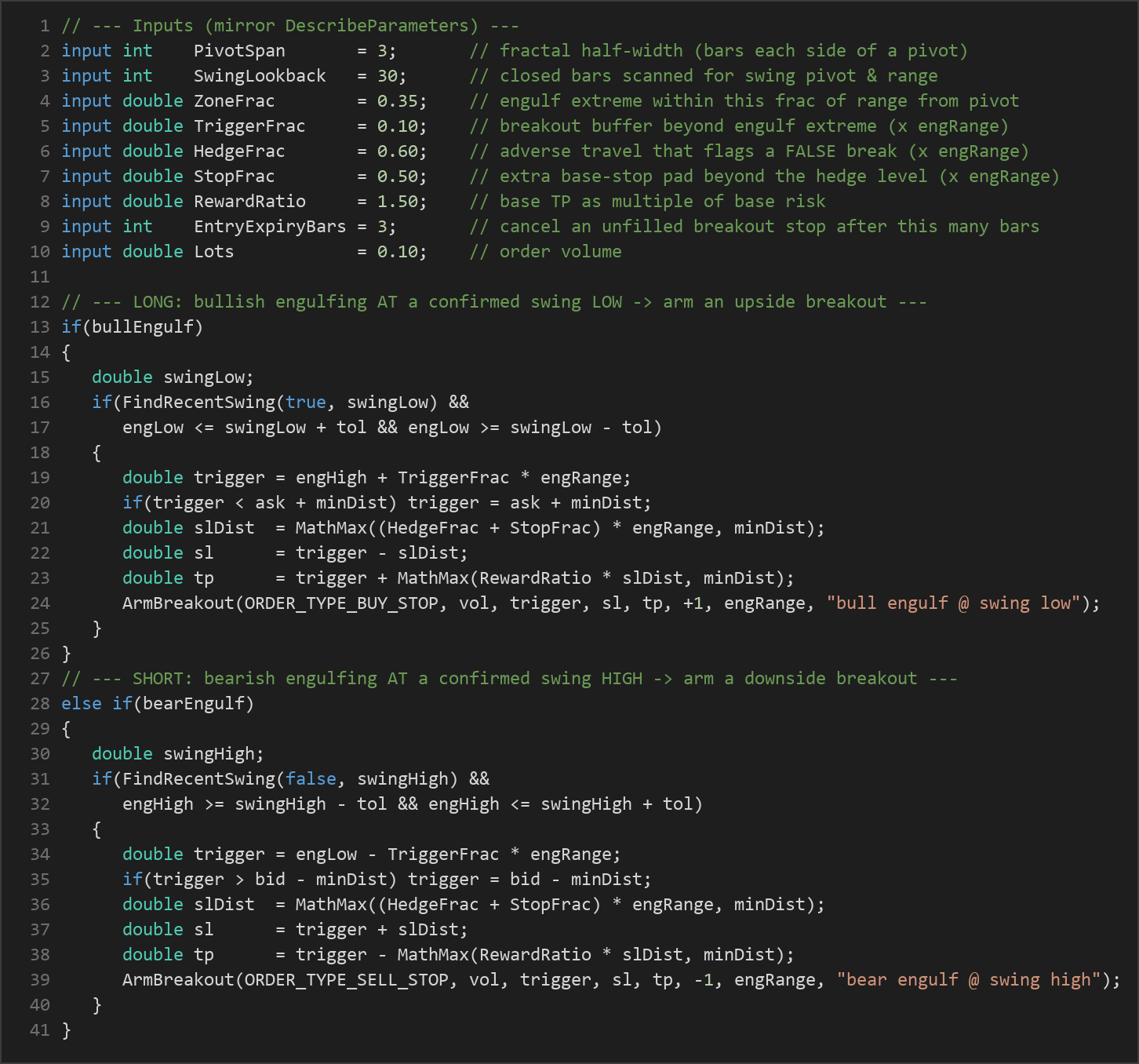Click line number 41 in the gutter
This screenshot has width=1139, height=1064.
click(x=40, y=1030)
